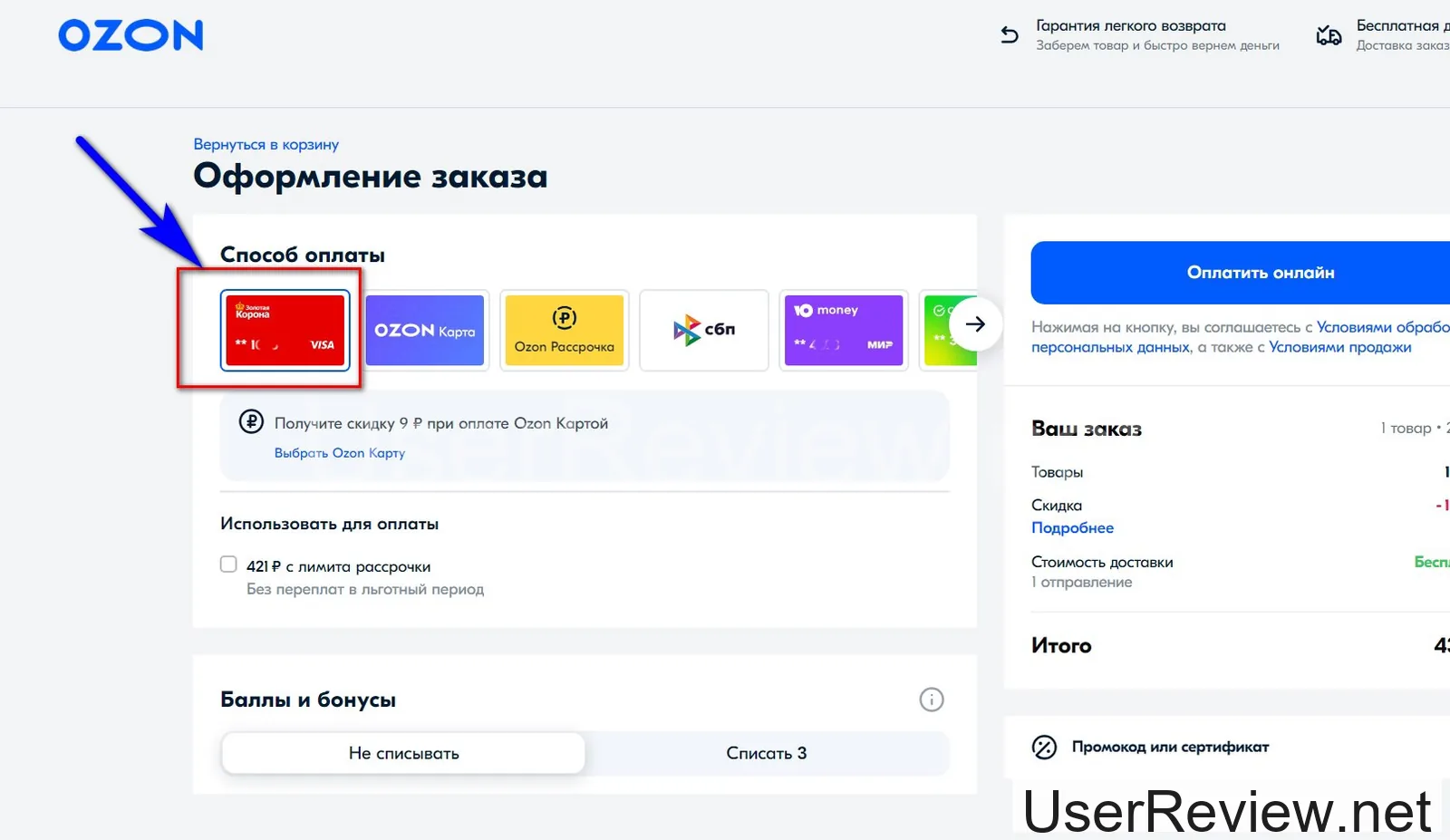Open the Промокод или сертификат section
Screen dimensions: 1450x840
(x=1170, y=748)
